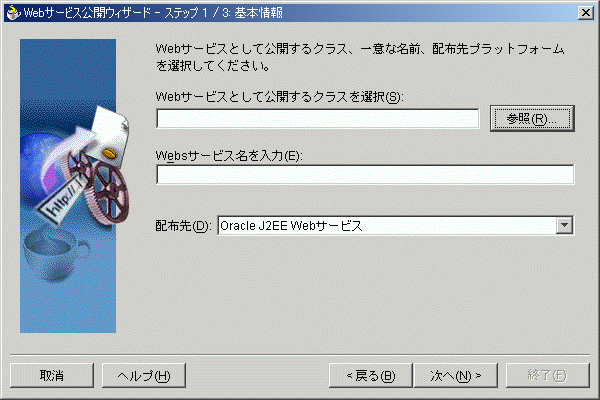The width and height of the screenshot is (600, 400).
Task: Cancel the wizard with 取消 button
Action: pos(52,376)
